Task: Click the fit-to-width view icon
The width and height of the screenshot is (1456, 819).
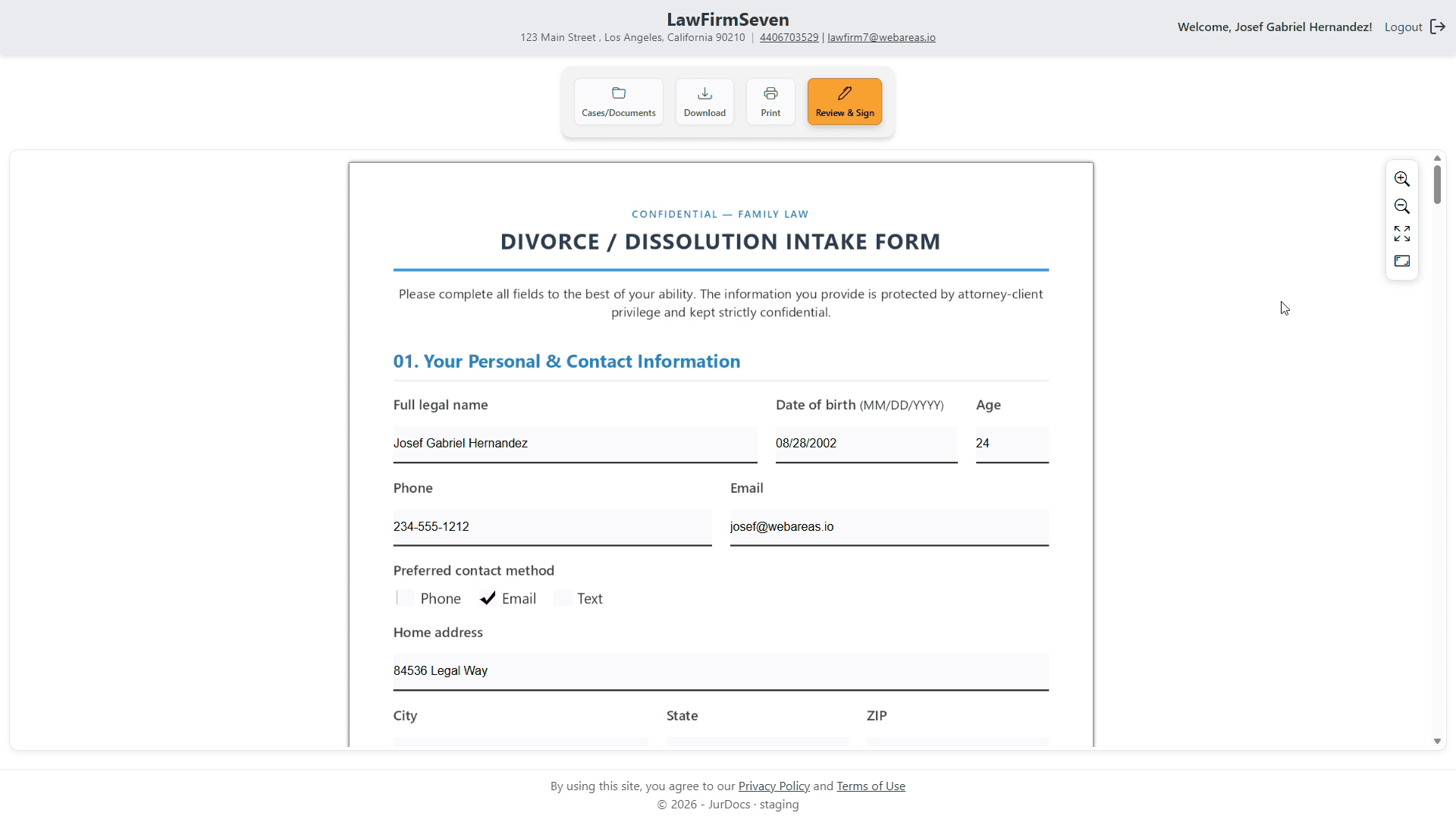Action: click(x=1401, y=261)
